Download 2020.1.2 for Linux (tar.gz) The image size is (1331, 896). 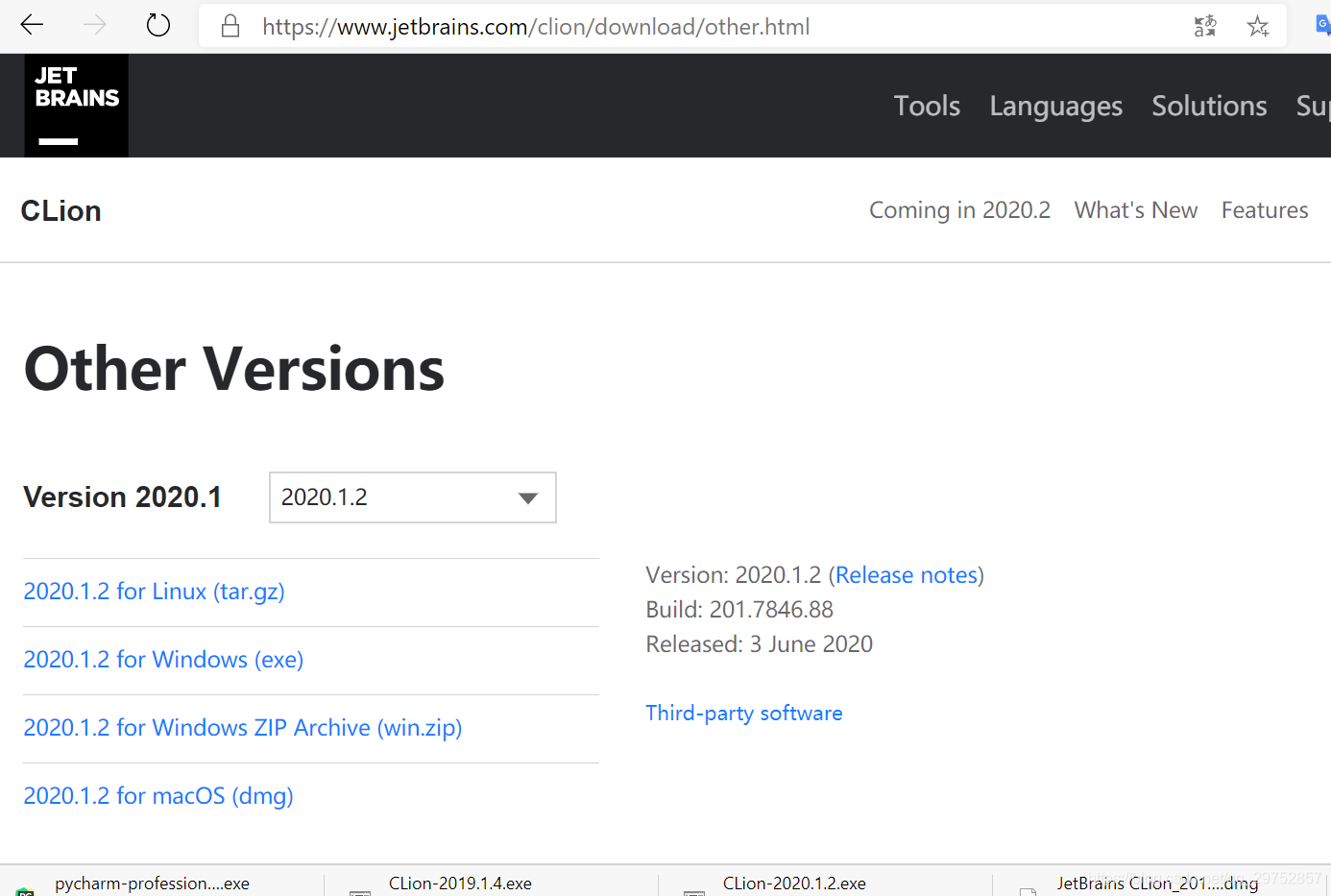tap(154, 592)
